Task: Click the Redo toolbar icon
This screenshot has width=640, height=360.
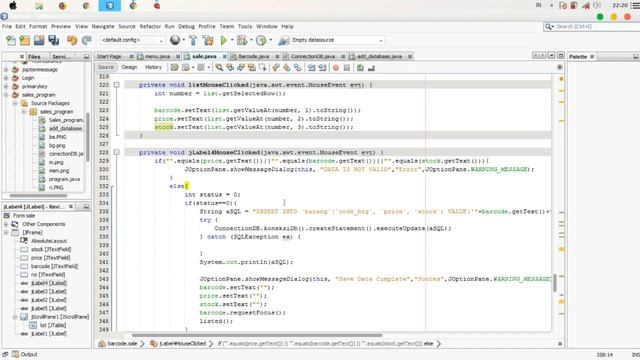Action: tap(86, 40)
